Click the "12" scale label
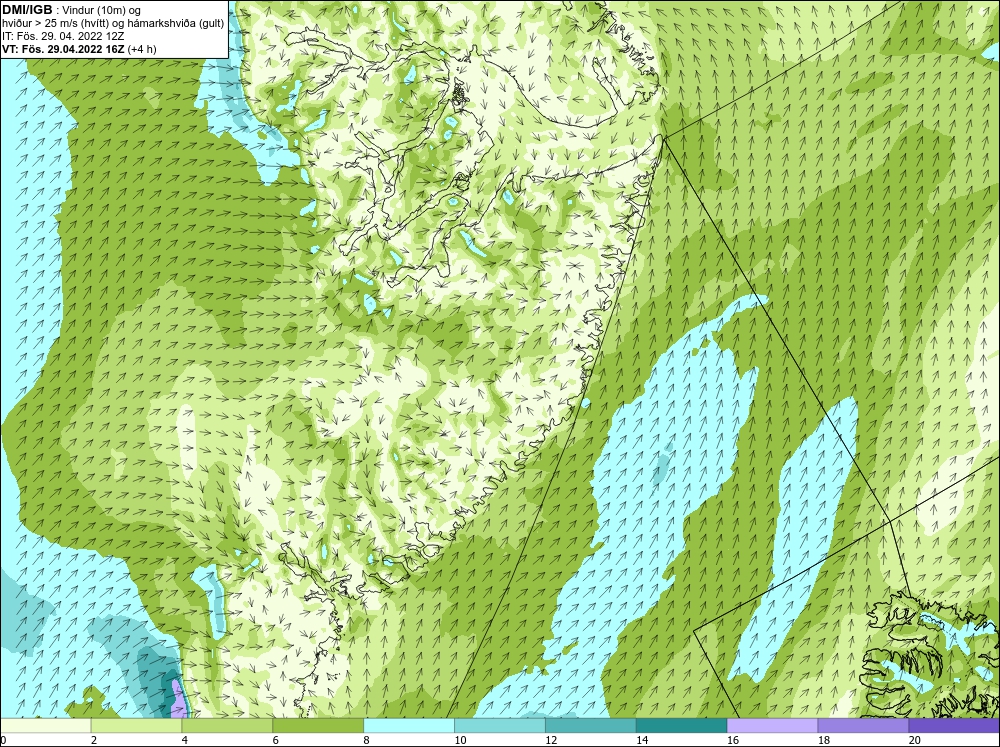 (x=552, y=740)
